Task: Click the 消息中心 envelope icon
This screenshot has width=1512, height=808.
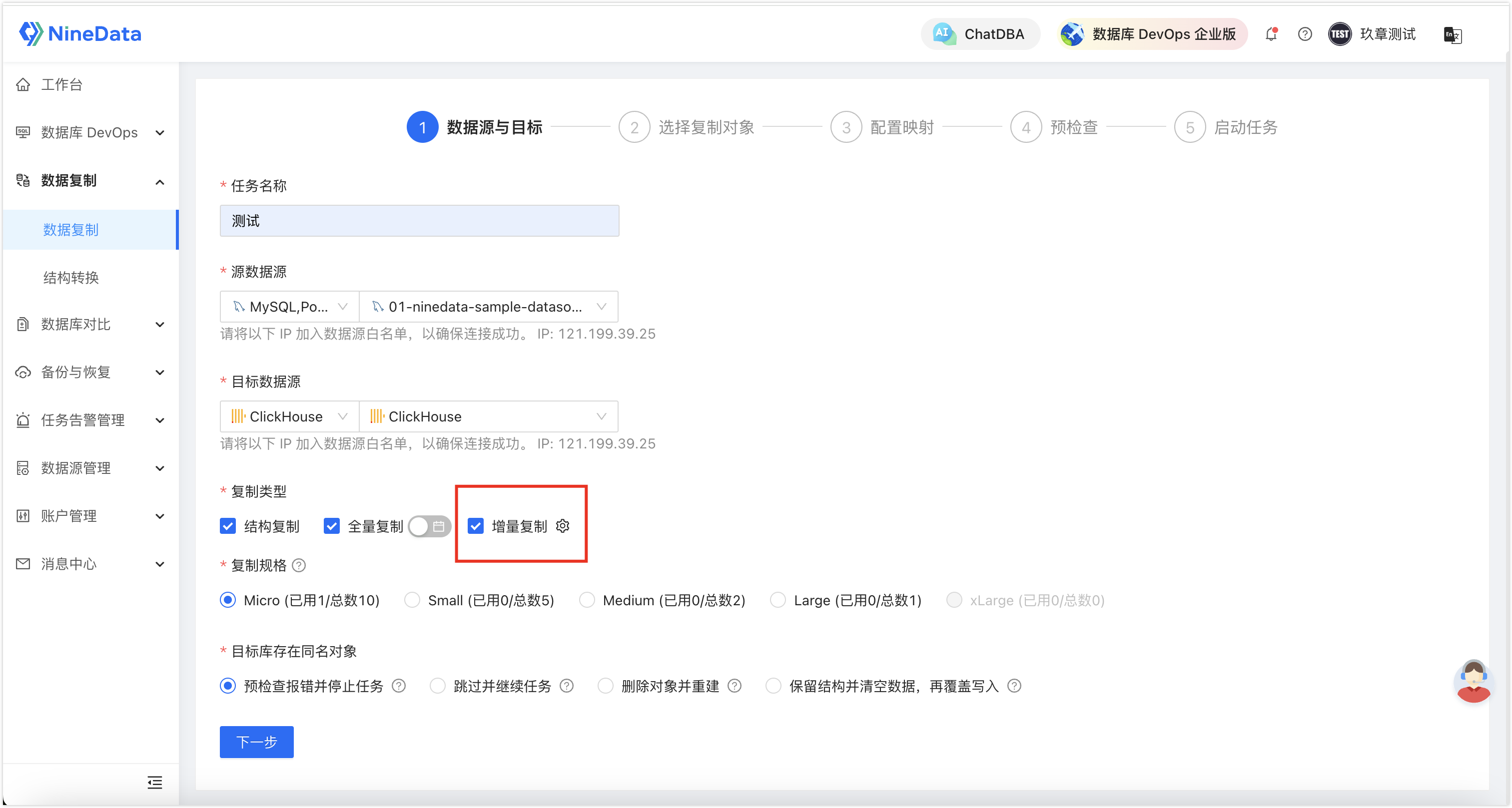Action: click(x=23, y=564)
